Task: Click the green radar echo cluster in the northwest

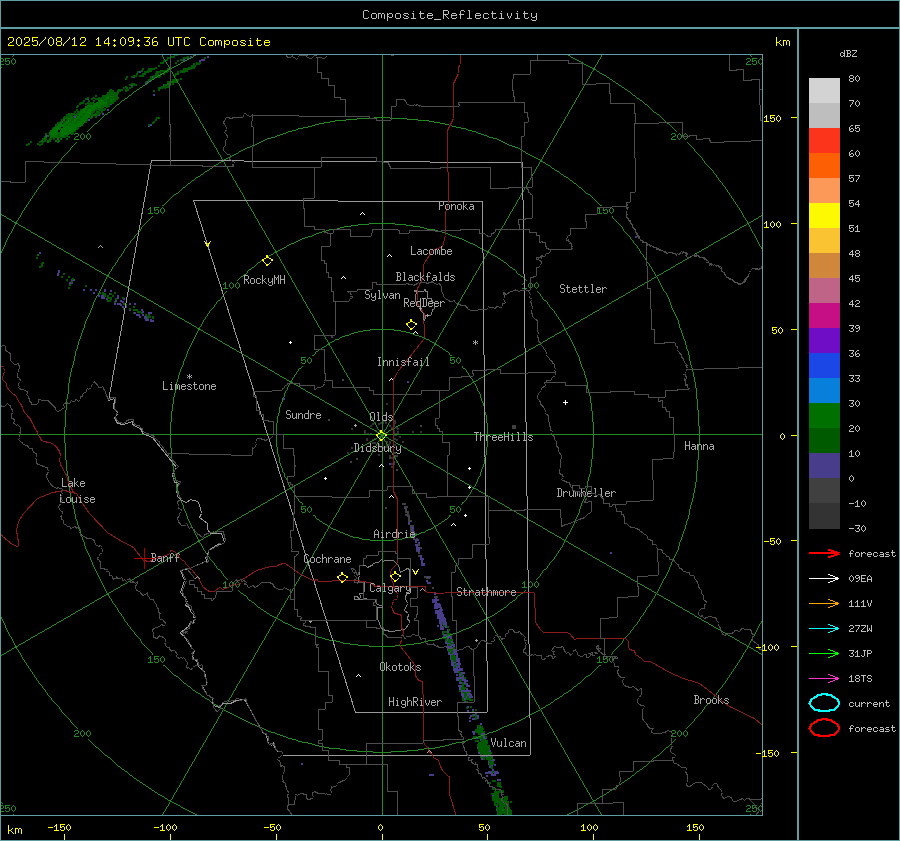Action: (82, 117)
